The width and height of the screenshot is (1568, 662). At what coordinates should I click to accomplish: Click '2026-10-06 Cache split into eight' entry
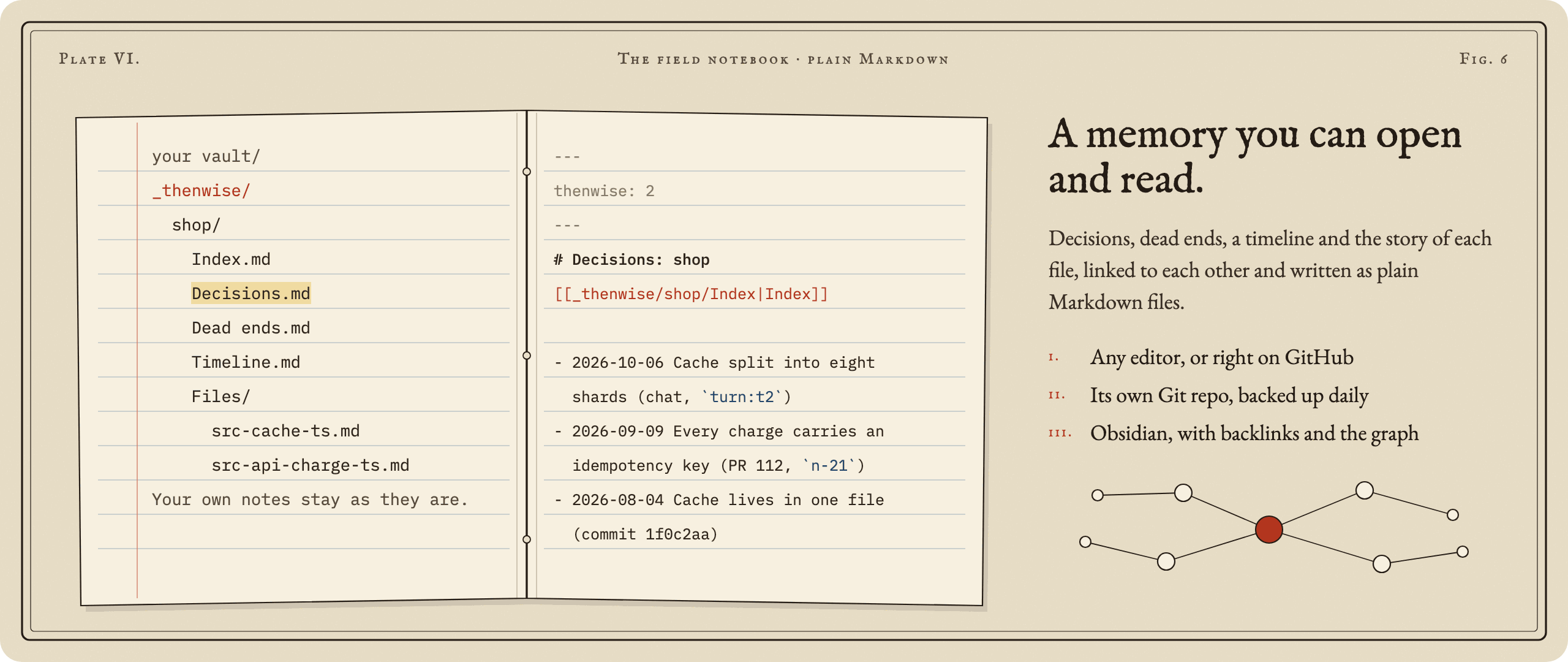click(723, 362)
